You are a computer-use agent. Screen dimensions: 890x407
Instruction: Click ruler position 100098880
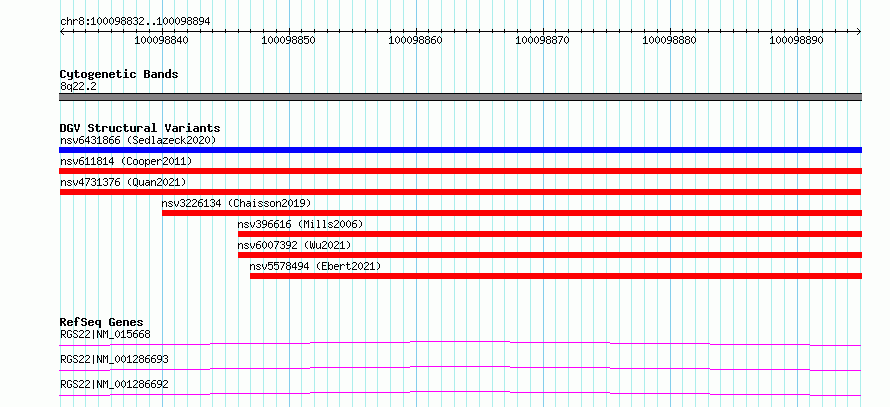pyautogui.click(x=670, y=40)
